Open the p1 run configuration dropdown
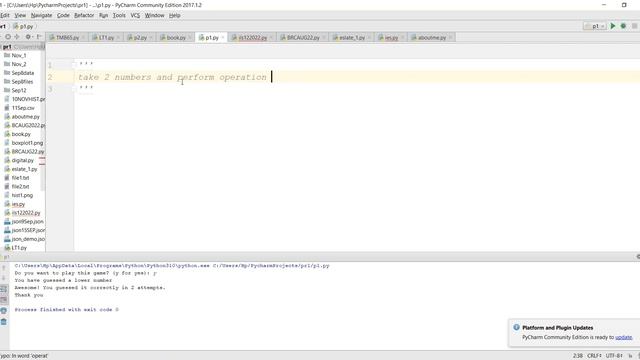640x360 pixels. [595, 26]
